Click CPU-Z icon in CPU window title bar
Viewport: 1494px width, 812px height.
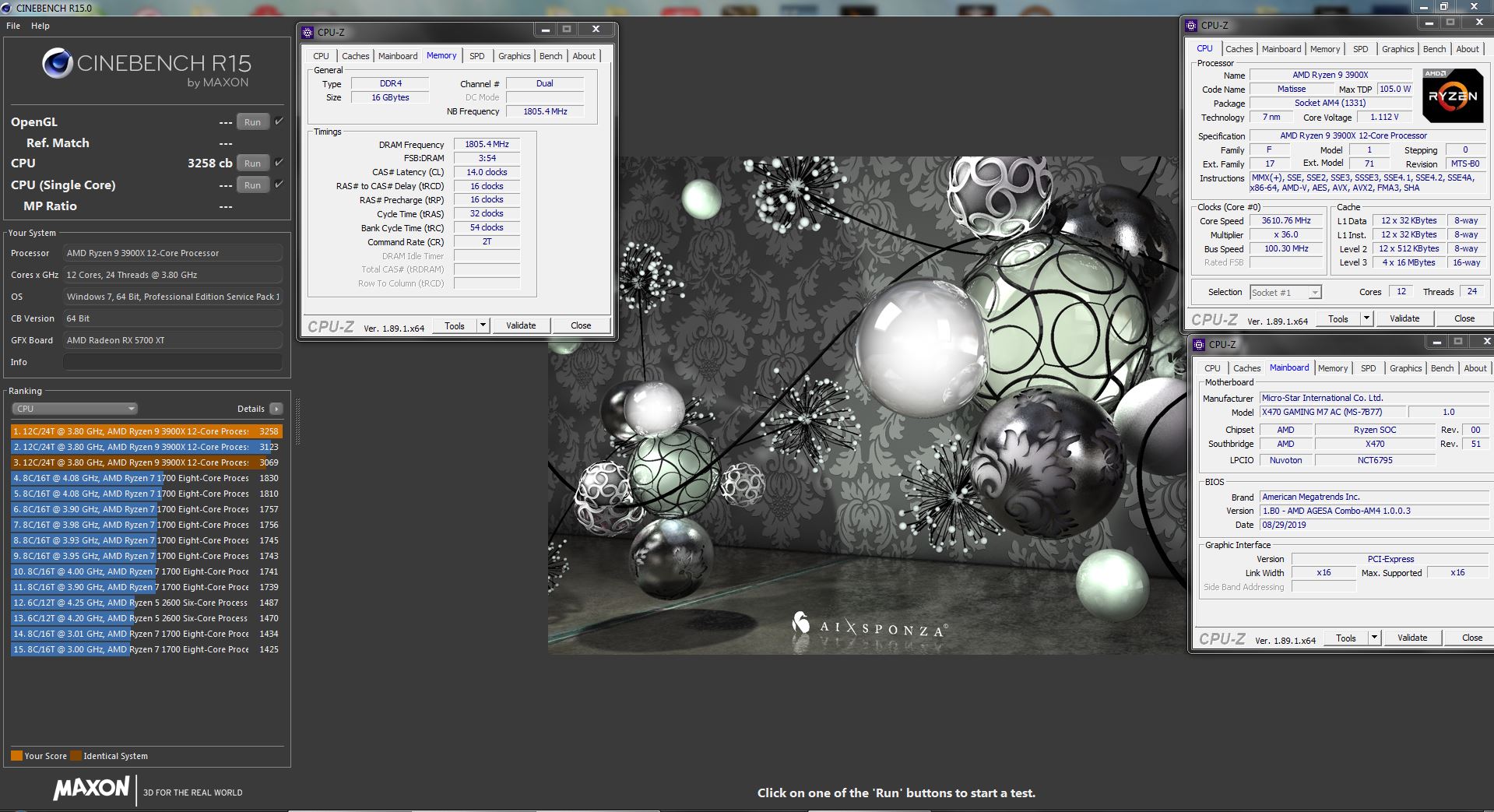[1192, 25]
